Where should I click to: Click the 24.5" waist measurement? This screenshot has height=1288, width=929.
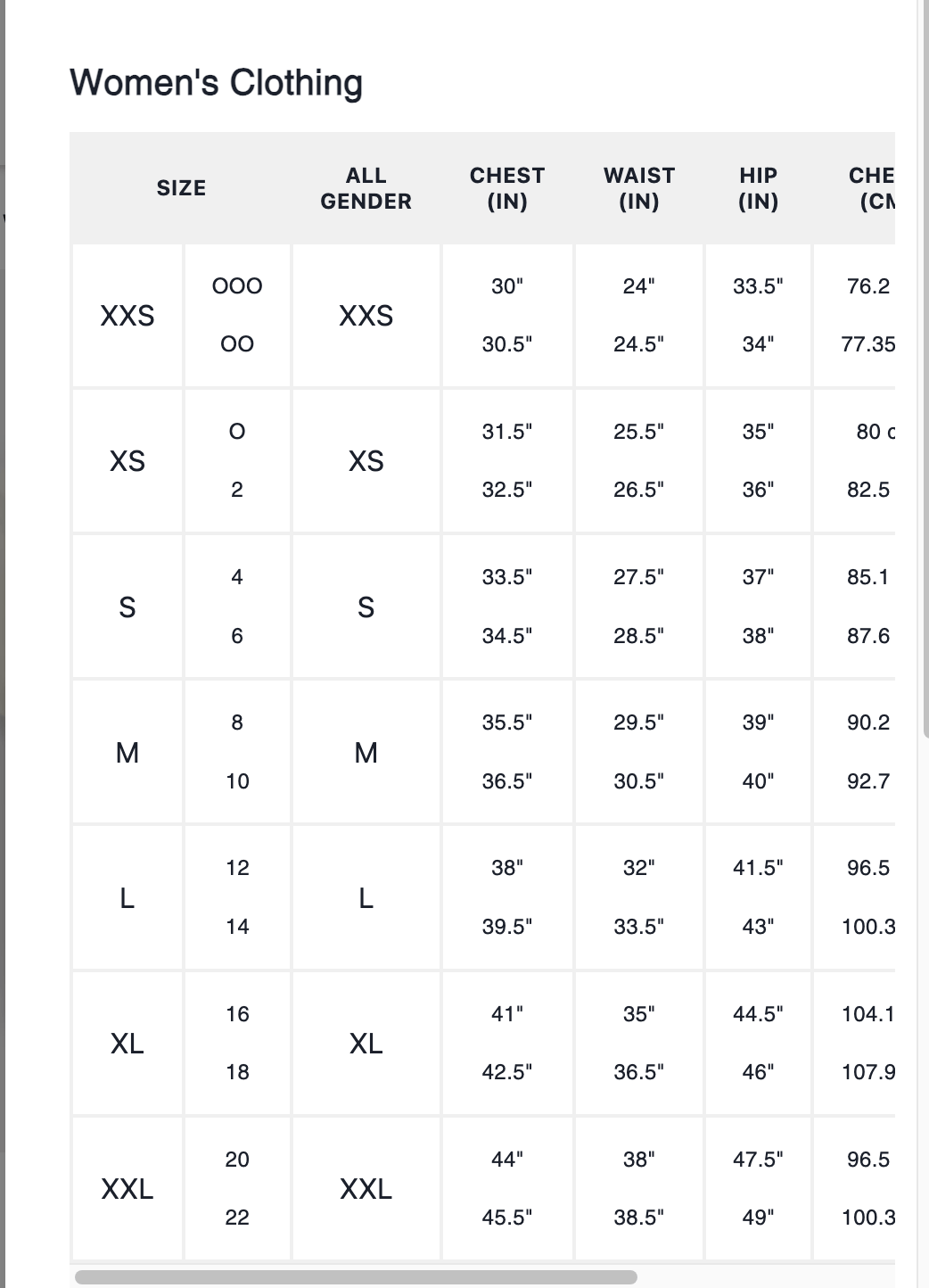pyautogui.click(x=639, y=344)
